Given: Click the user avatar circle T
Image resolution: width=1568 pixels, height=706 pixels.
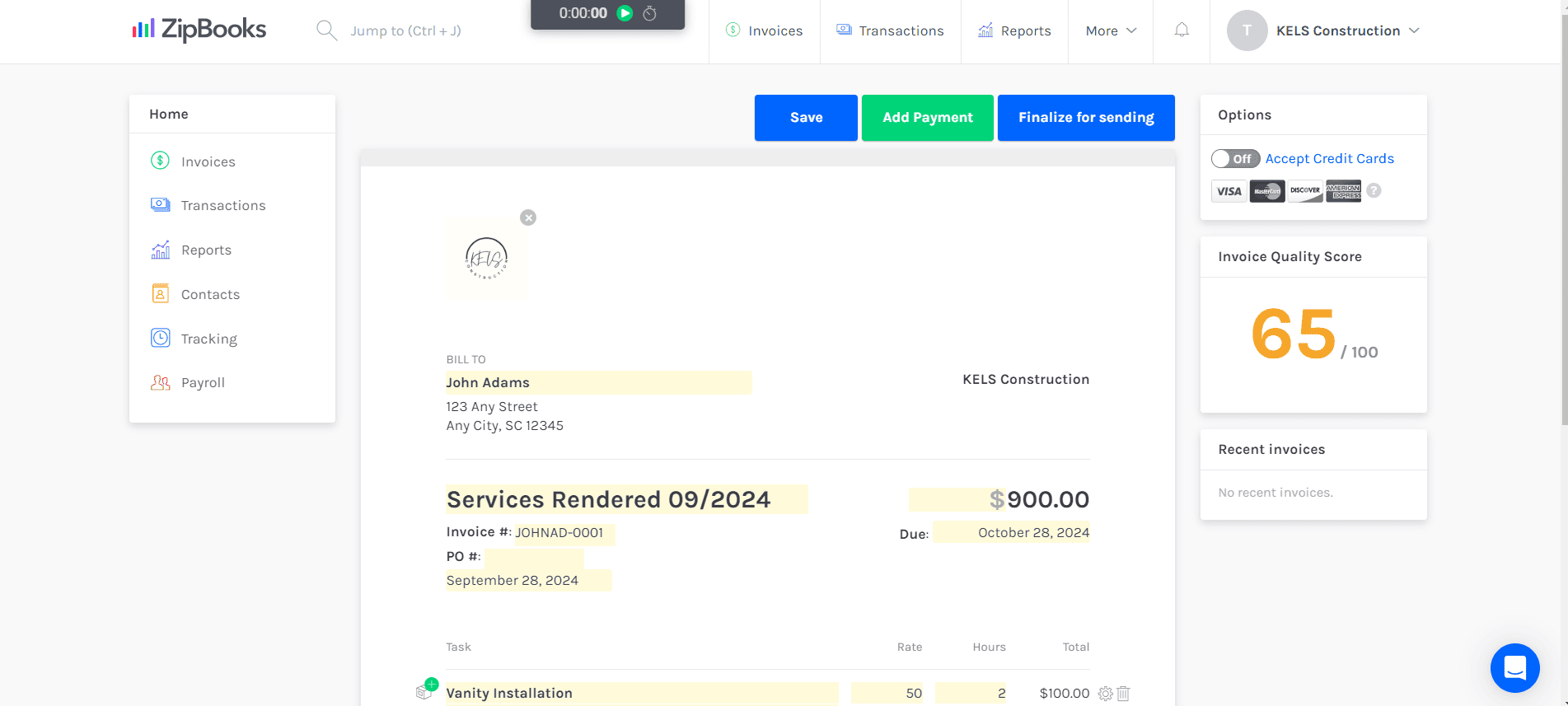Looking at the screenshot, I should [1247, 30].
